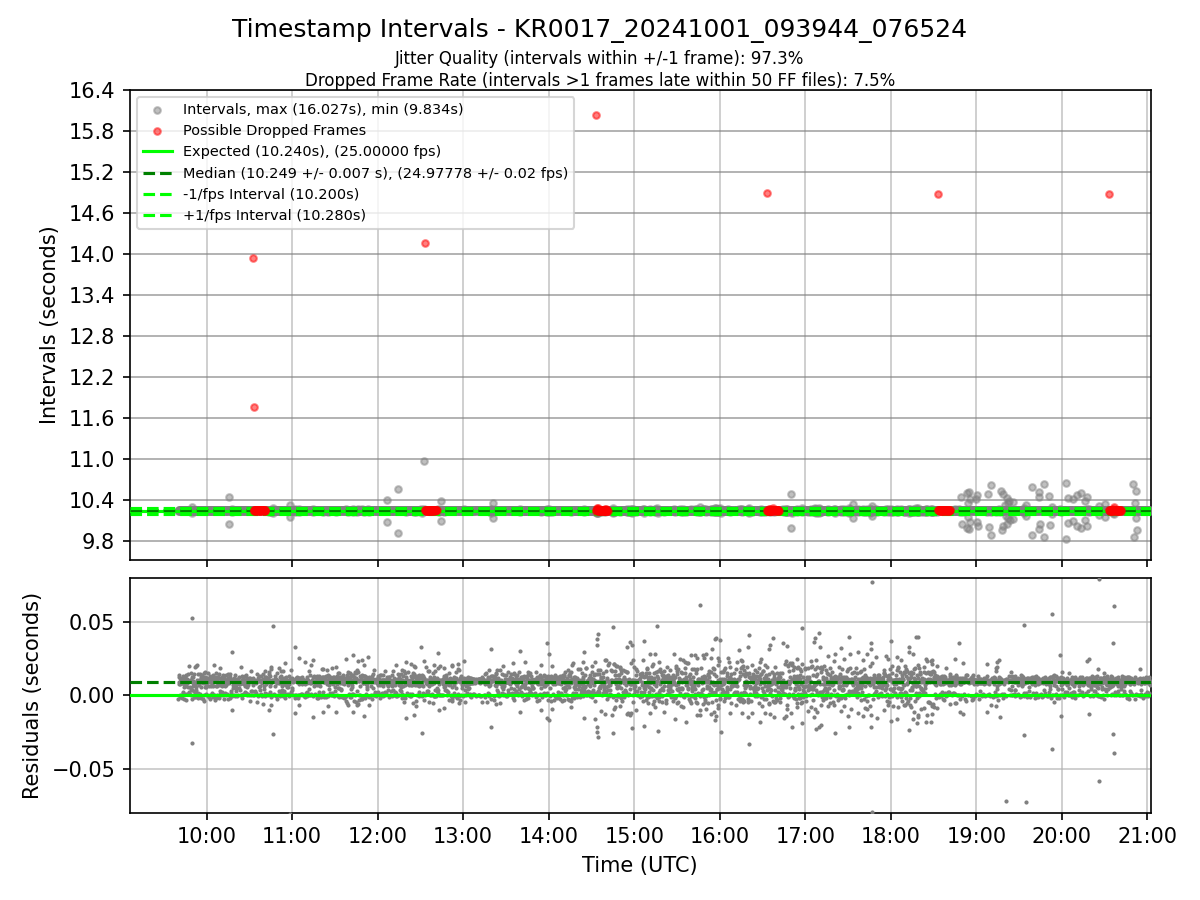Click the 'Residuals (seconds)' y-axis label

click(31, 696)
